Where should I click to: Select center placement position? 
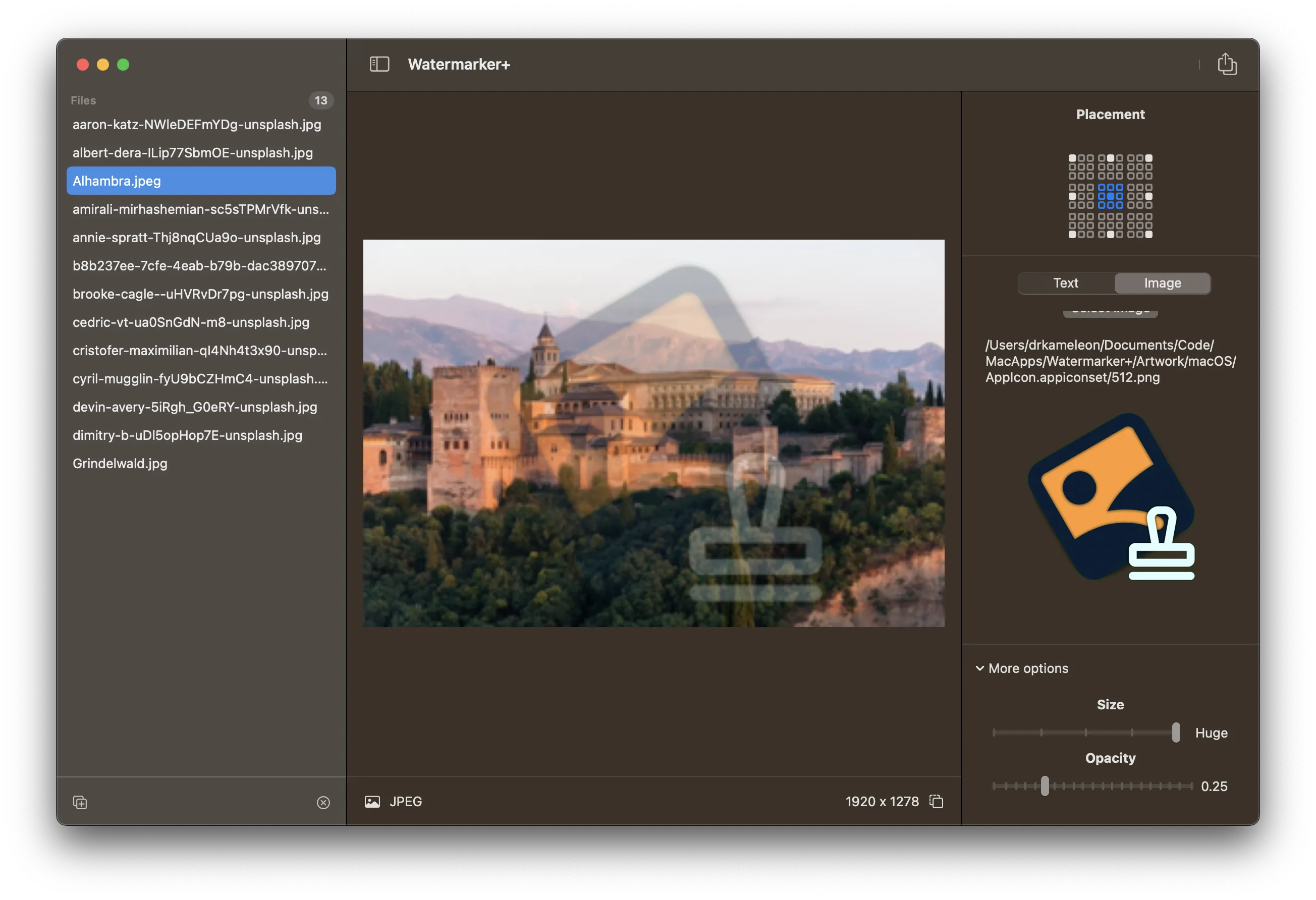pyautogui.click(x=1111, y=196)
